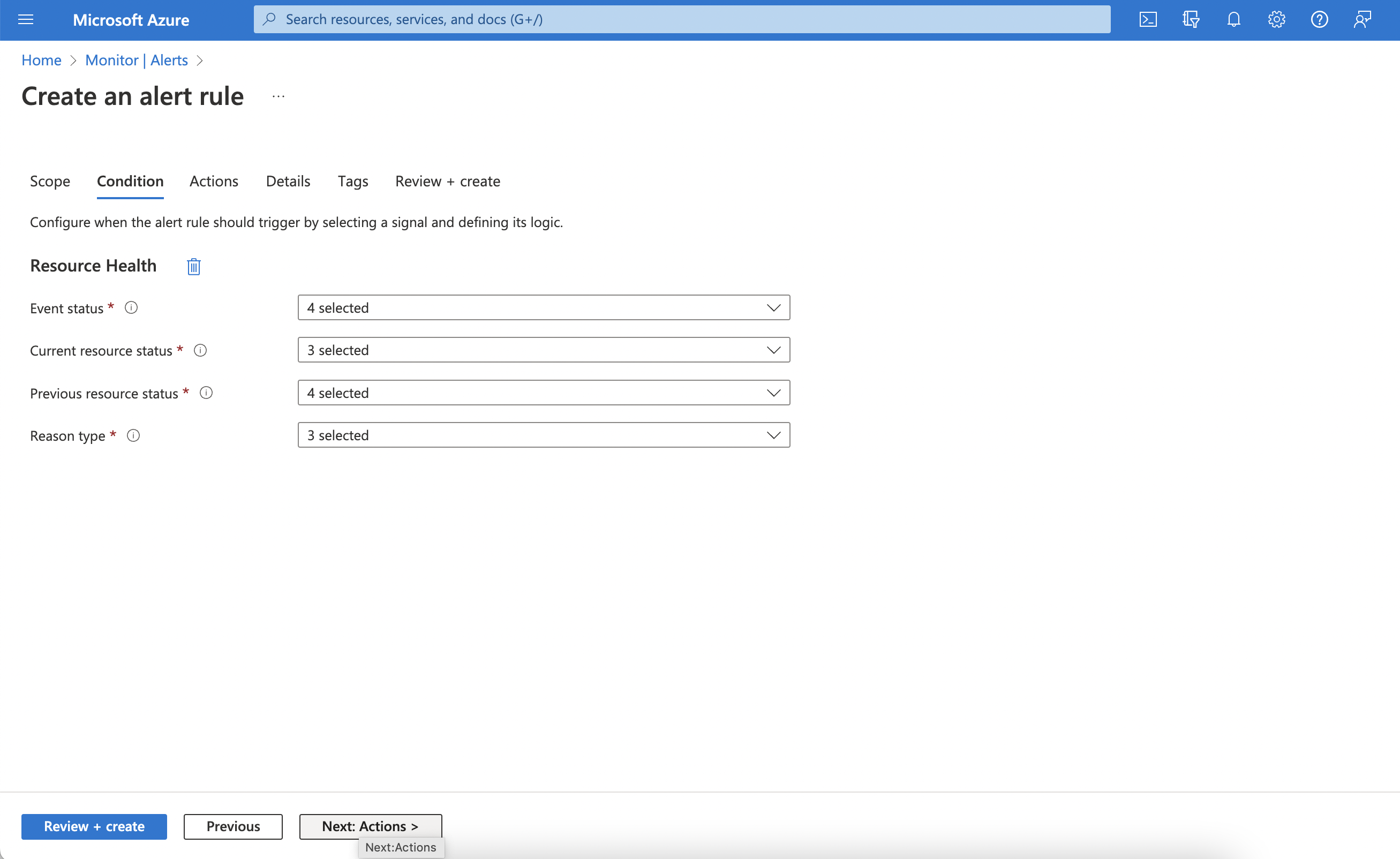Click the Feedback icon in header

click(1362, 20)
